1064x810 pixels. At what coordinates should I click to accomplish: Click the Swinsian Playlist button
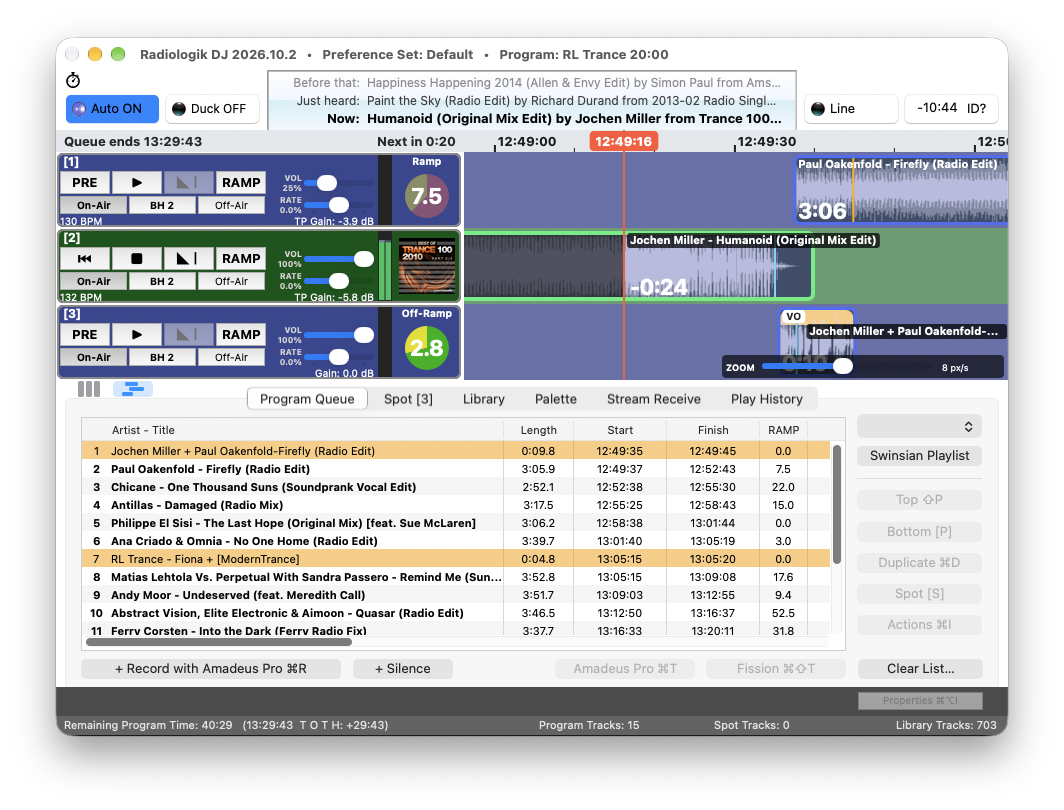click(x=919, y=456)
